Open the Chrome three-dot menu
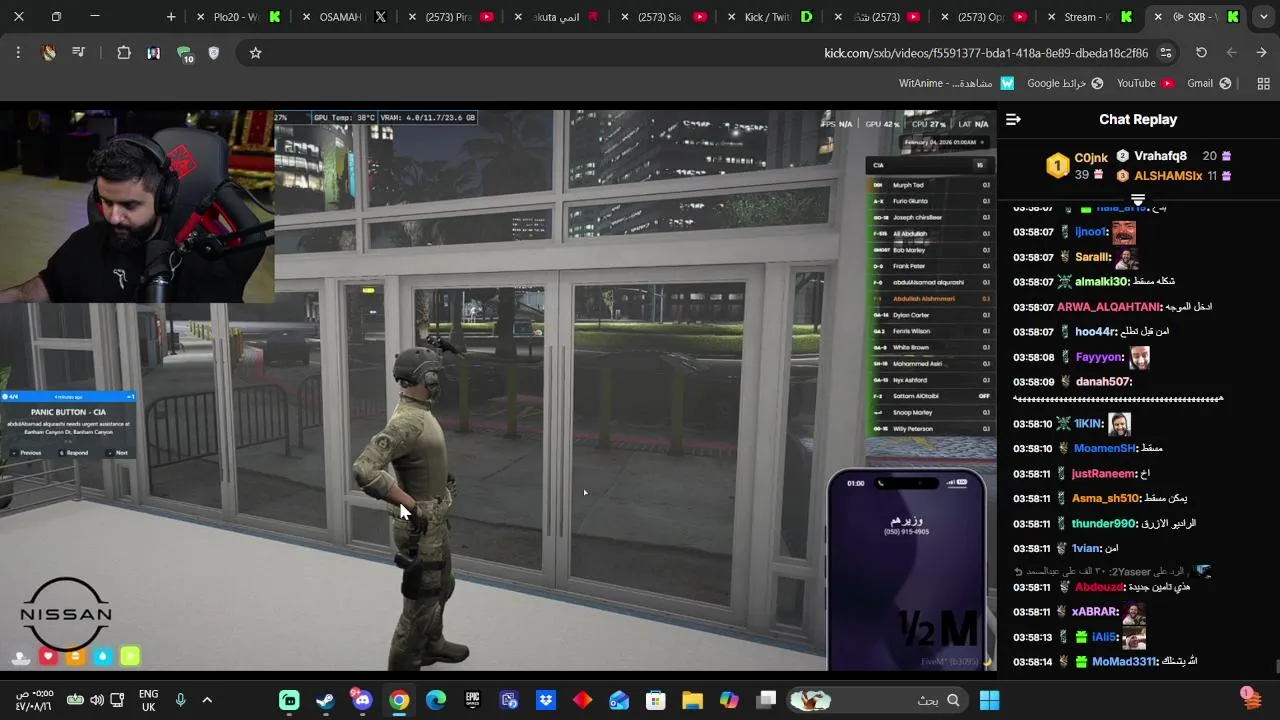This screenshot has height=720, width=1280. 18,53
